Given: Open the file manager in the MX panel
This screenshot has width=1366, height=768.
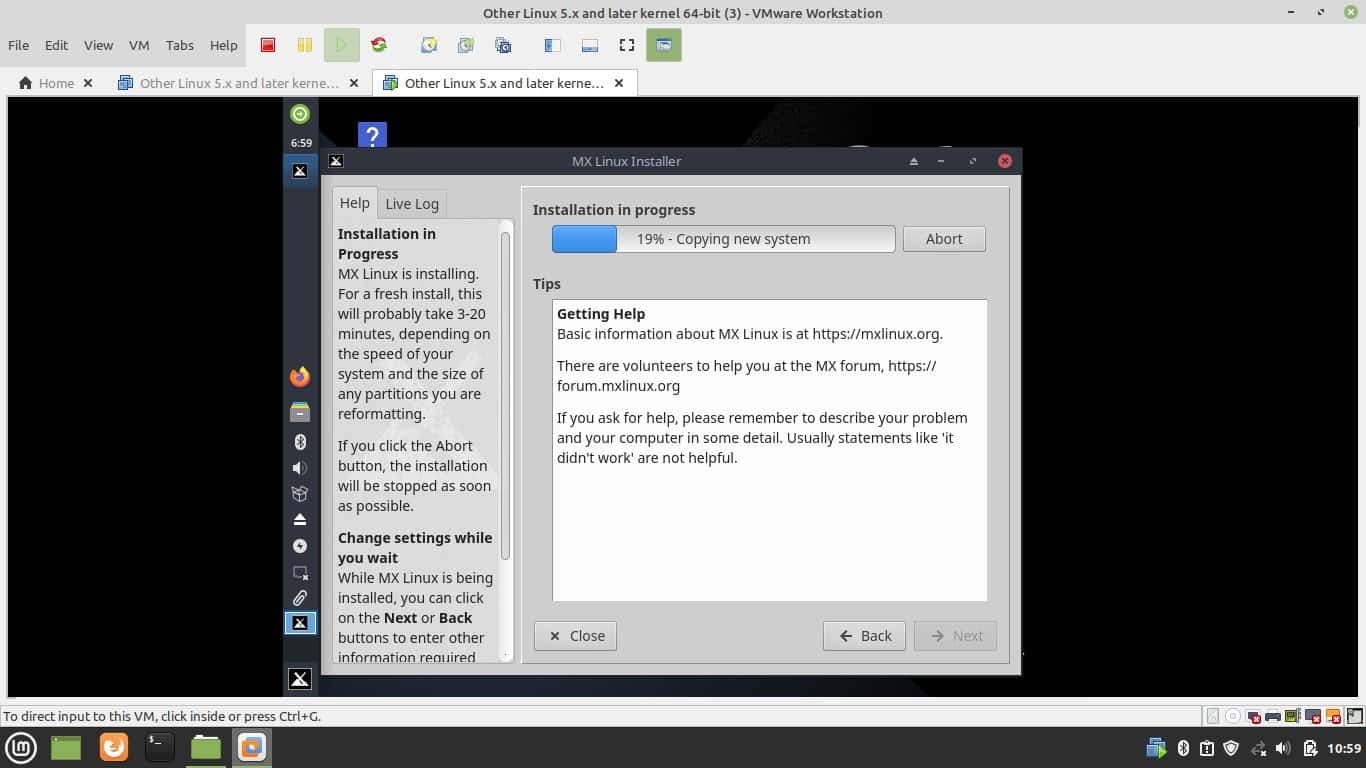Looking at the screenshot, I should point(300,411).
